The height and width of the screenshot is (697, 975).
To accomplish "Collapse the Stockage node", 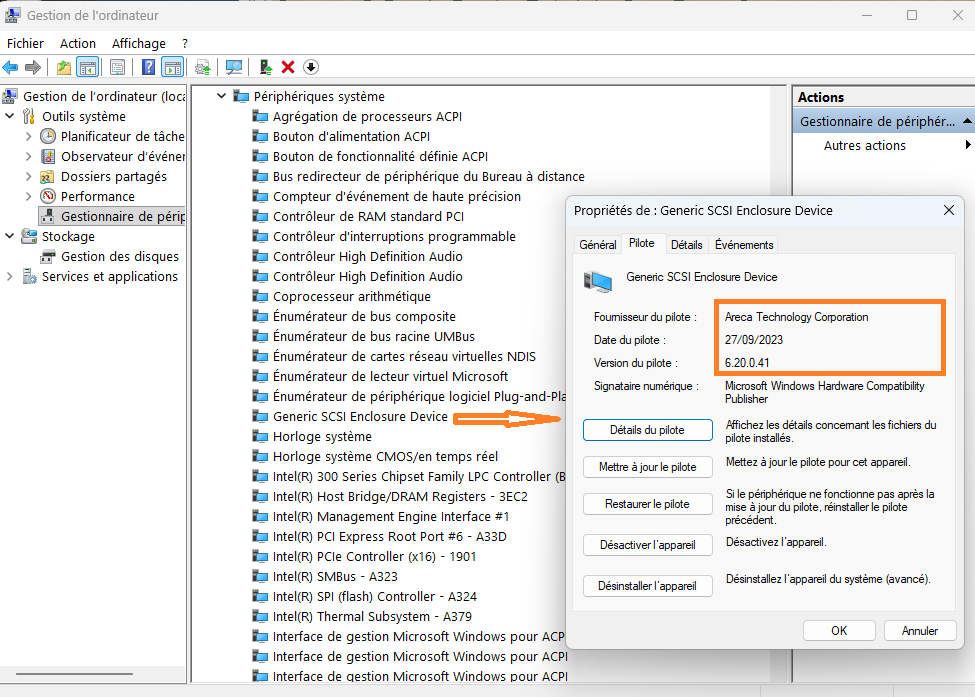I will [x=9, y=236].
